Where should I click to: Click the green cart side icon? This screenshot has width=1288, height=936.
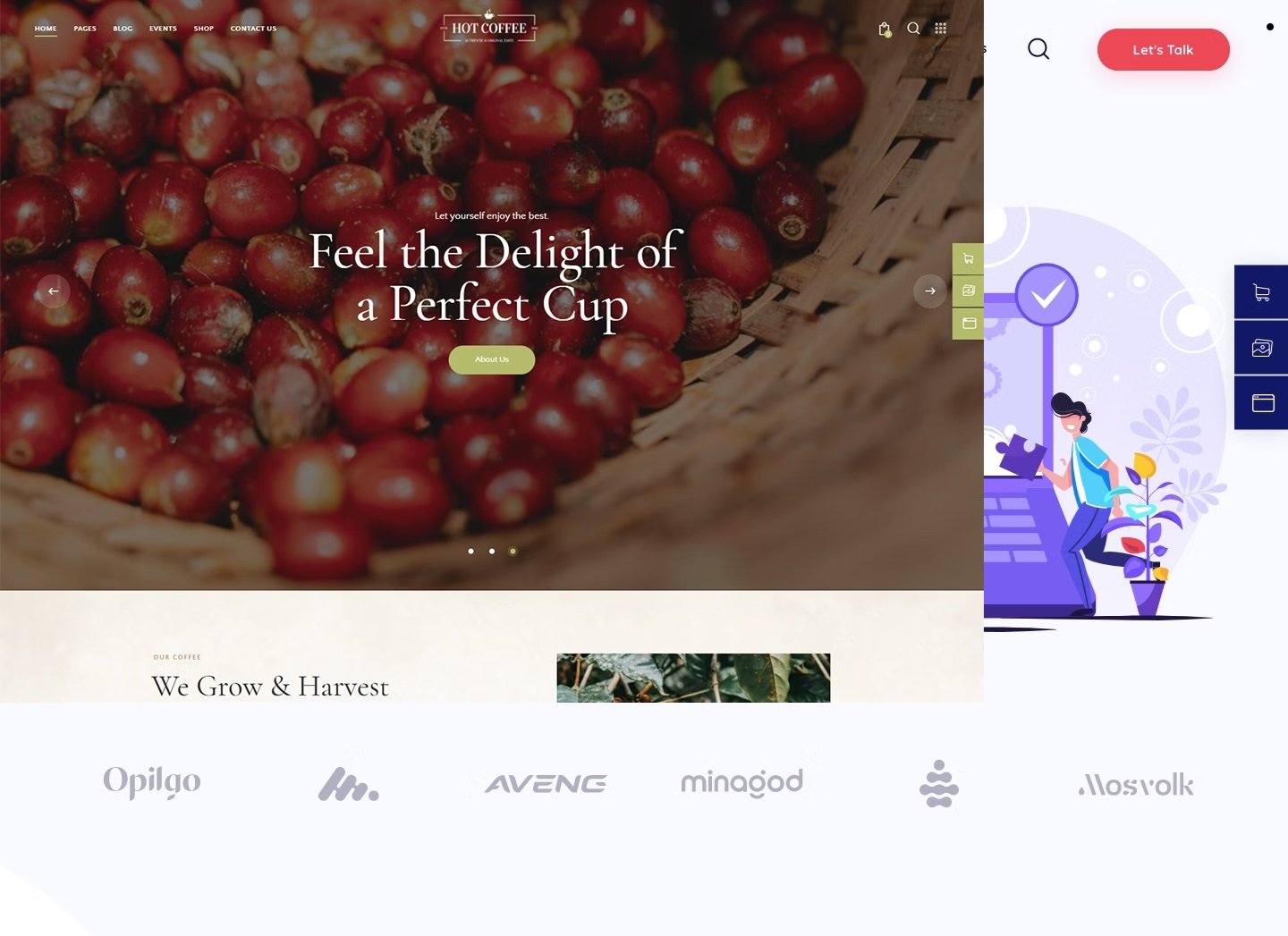(x=968, y=258)
